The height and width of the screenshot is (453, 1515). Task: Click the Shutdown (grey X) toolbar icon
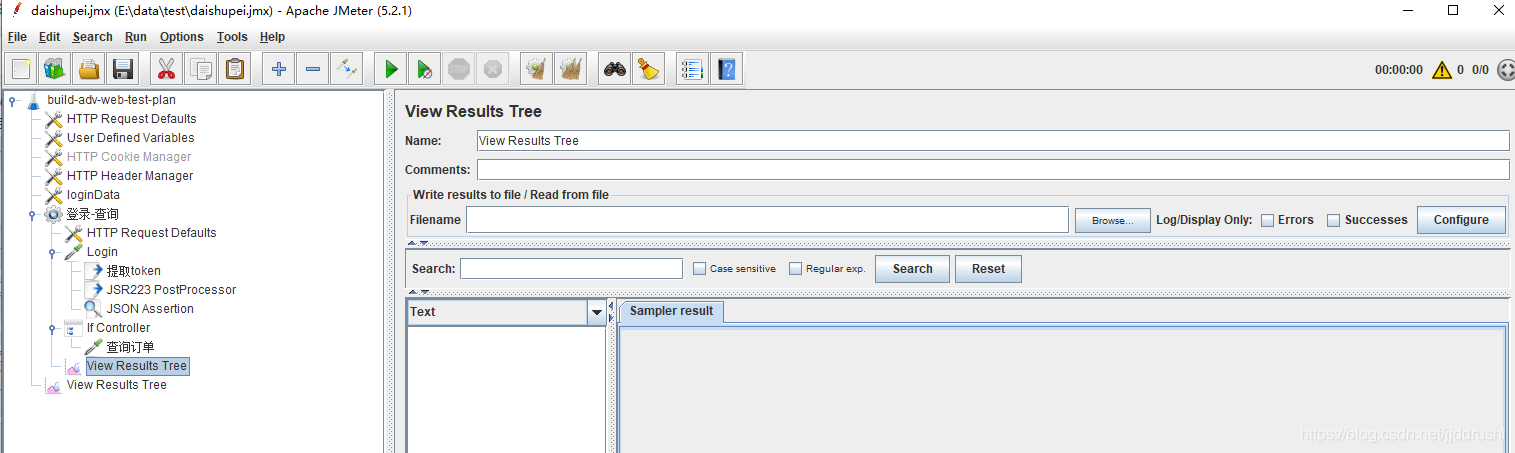493,69
